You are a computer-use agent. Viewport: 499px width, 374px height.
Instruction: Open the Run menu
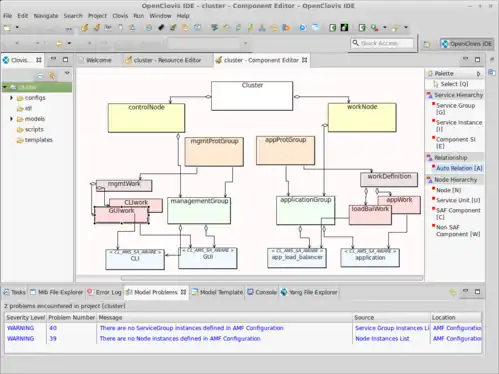click(139, 16)
